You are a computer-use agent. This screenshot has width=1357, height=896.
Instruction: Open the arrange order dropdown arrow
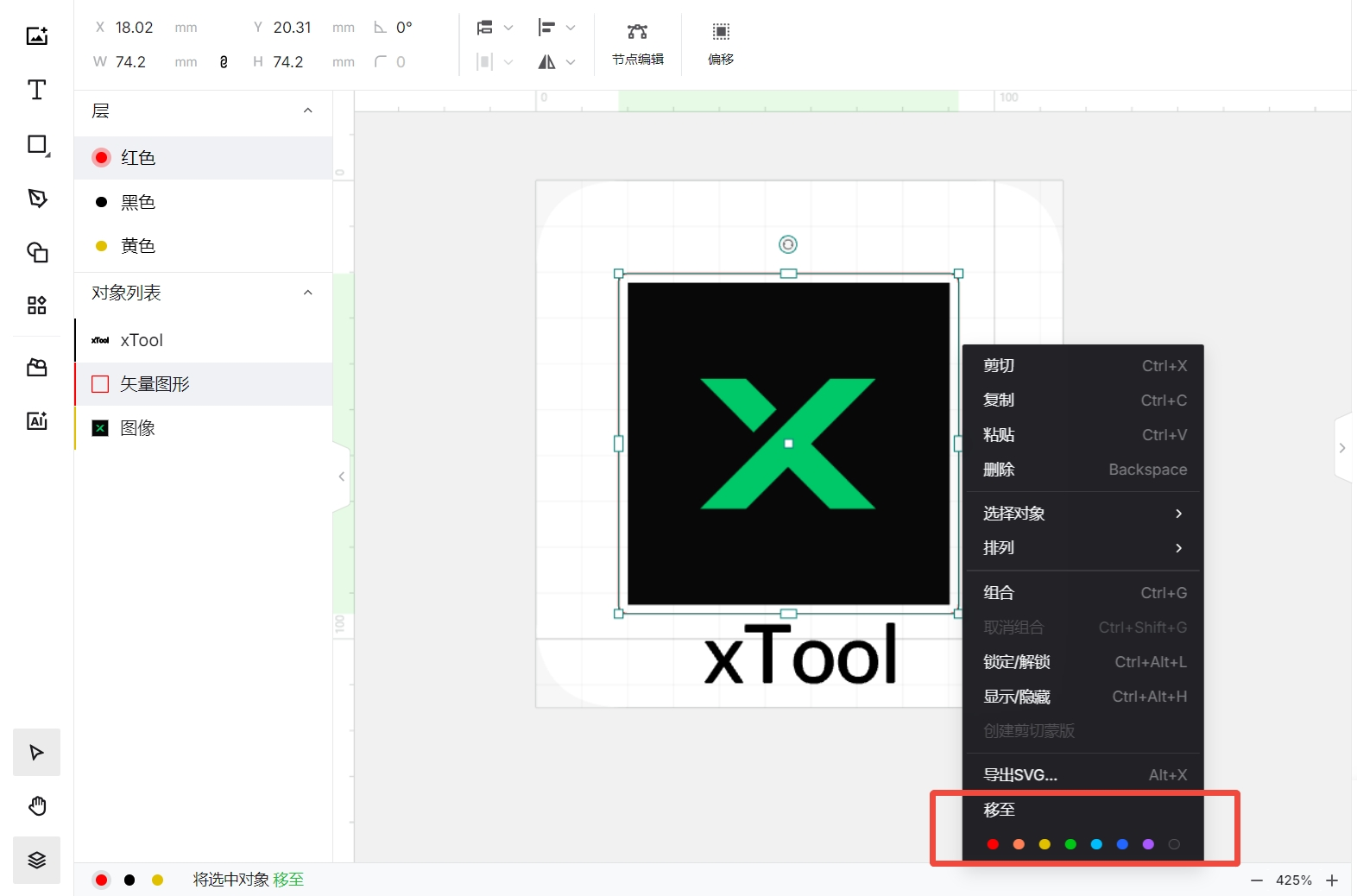click(x=508, y=28)
